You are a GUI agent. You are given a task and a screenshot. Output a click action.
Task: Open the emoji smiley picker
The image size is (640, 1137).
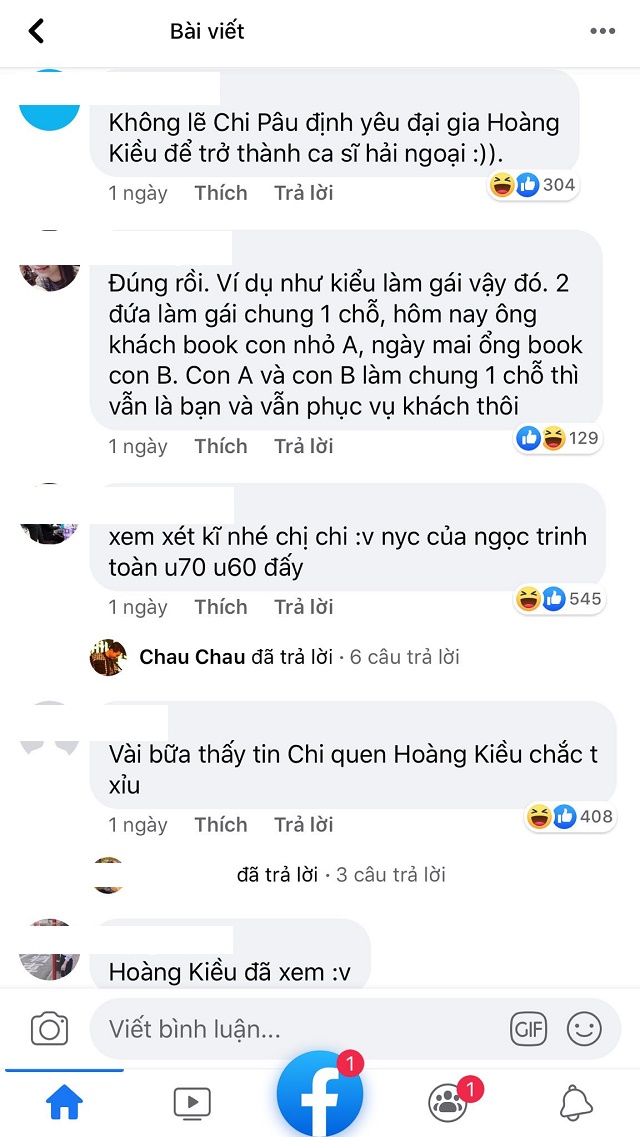coord(584,1029)
